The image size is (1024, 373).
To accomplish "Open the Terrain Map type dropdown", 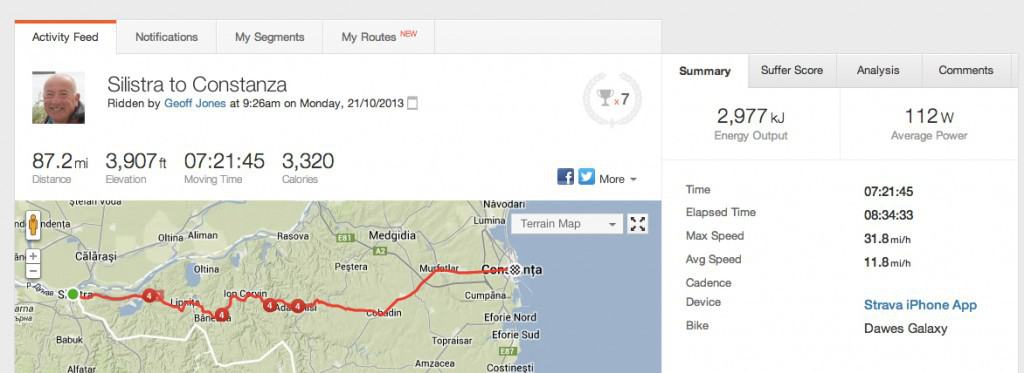I will click(x=567, y=224).
